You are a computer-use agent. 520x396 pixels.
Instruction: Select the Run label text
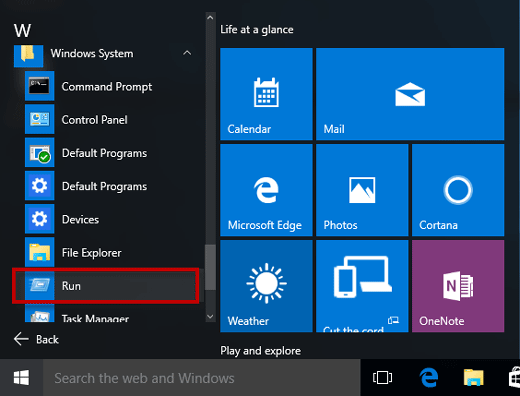click(x=71, y=286)
